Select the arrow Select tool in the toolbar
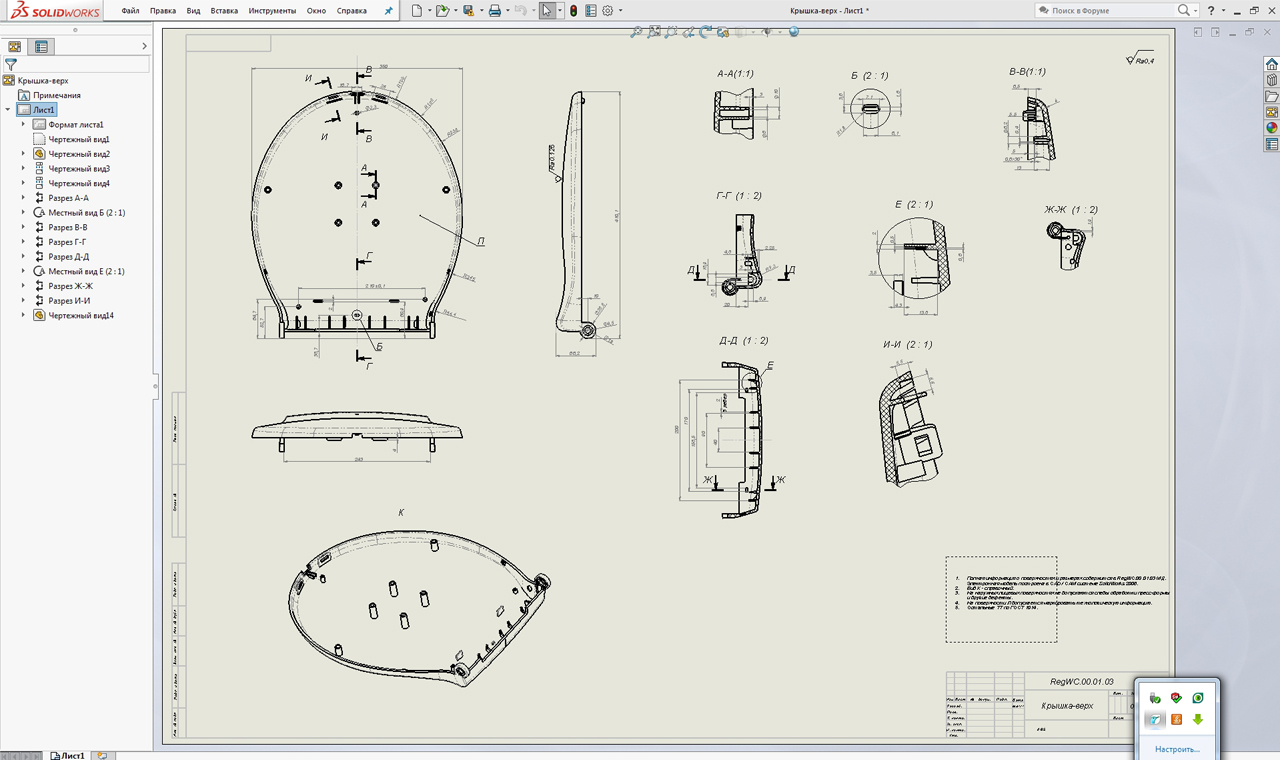The width and height of the screenshot is (1280, 760). [547, 10]
